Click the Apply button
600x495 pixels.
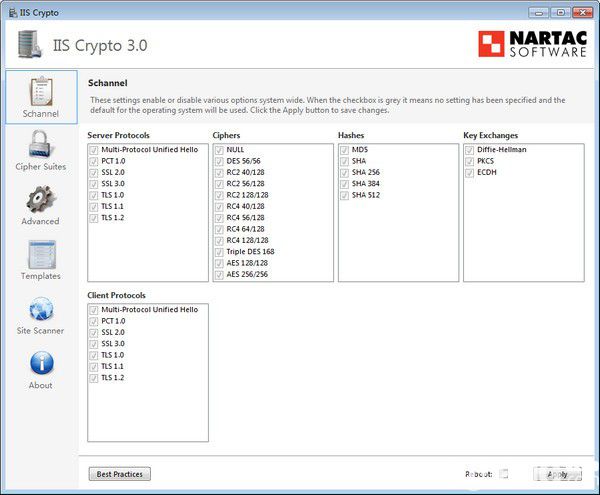558,474
